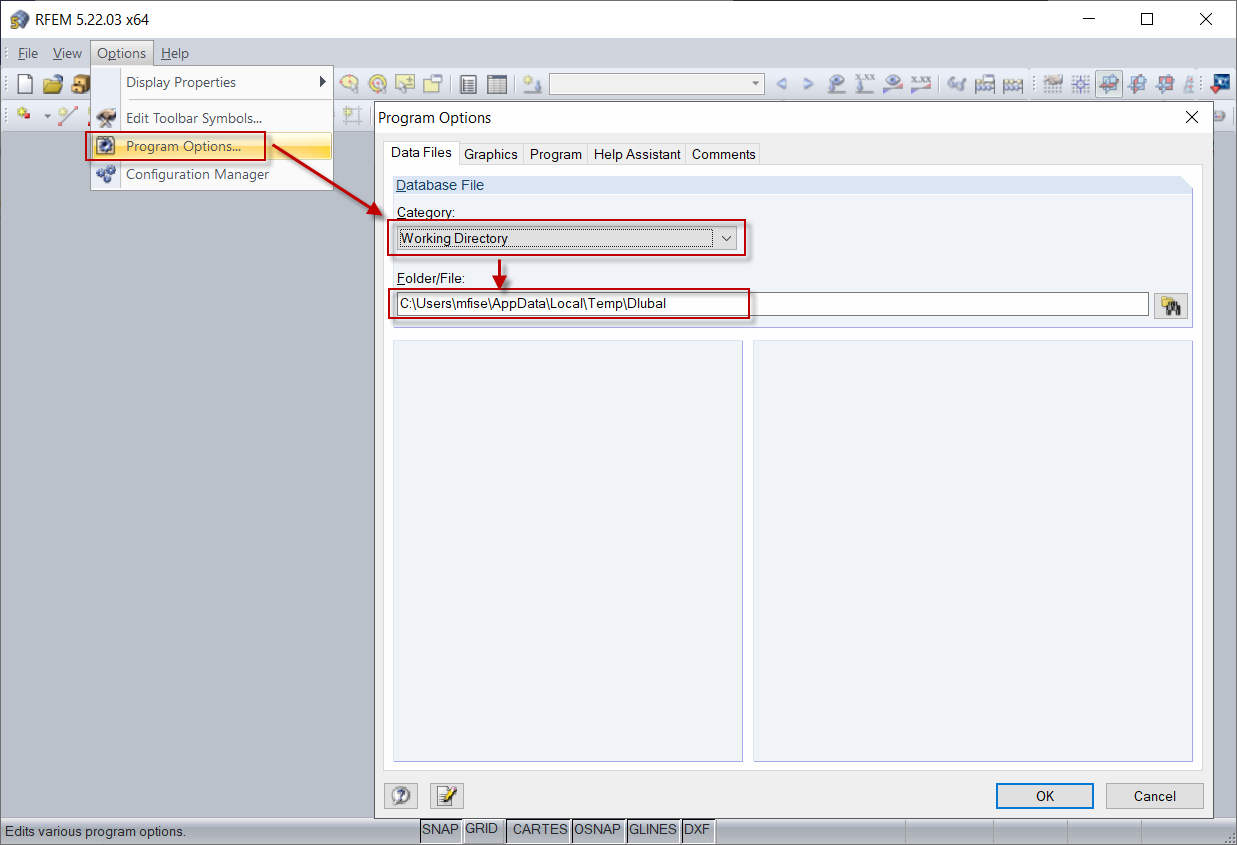Select Configuration Manager from the Options menu
Viewport: 1237px width, 845px height.
pos(196,174)
